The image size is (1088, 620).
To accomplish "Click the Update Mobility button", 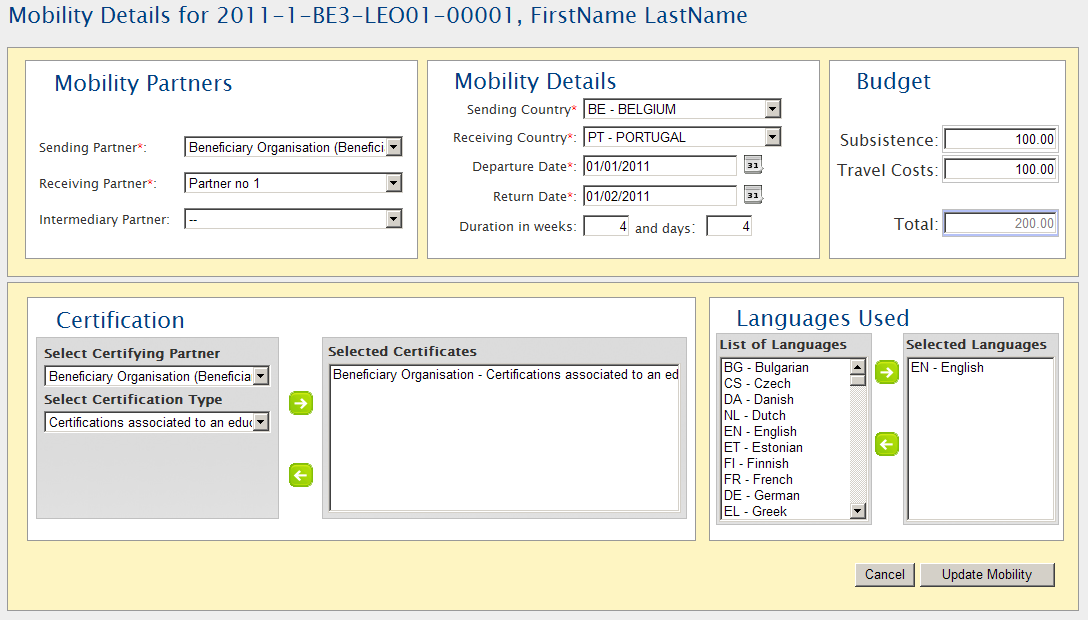I will point(987,574).
